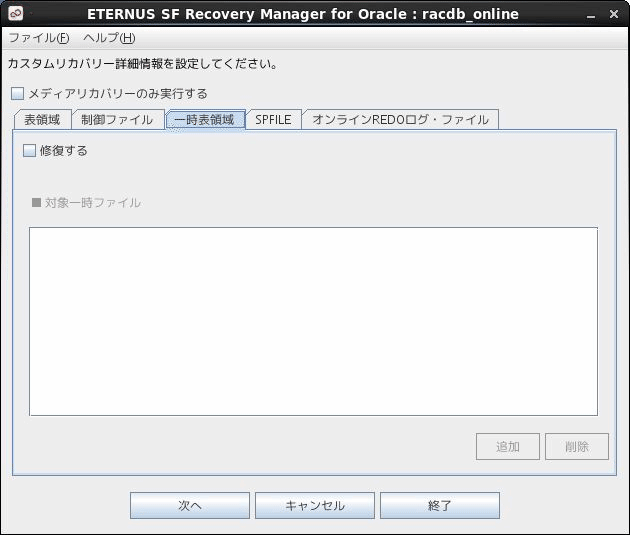Open the SPFILE tab
Viewport: 630px width, 535px height.
[x=273, y=120]
